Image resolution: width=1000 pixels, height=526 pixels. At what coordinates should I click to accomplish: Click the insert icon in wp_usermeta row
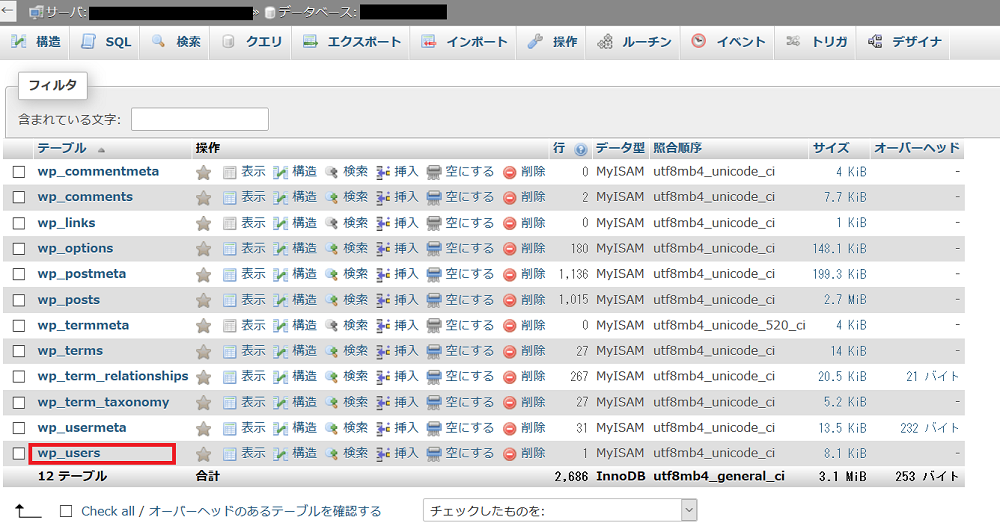[x=383, y=428]
